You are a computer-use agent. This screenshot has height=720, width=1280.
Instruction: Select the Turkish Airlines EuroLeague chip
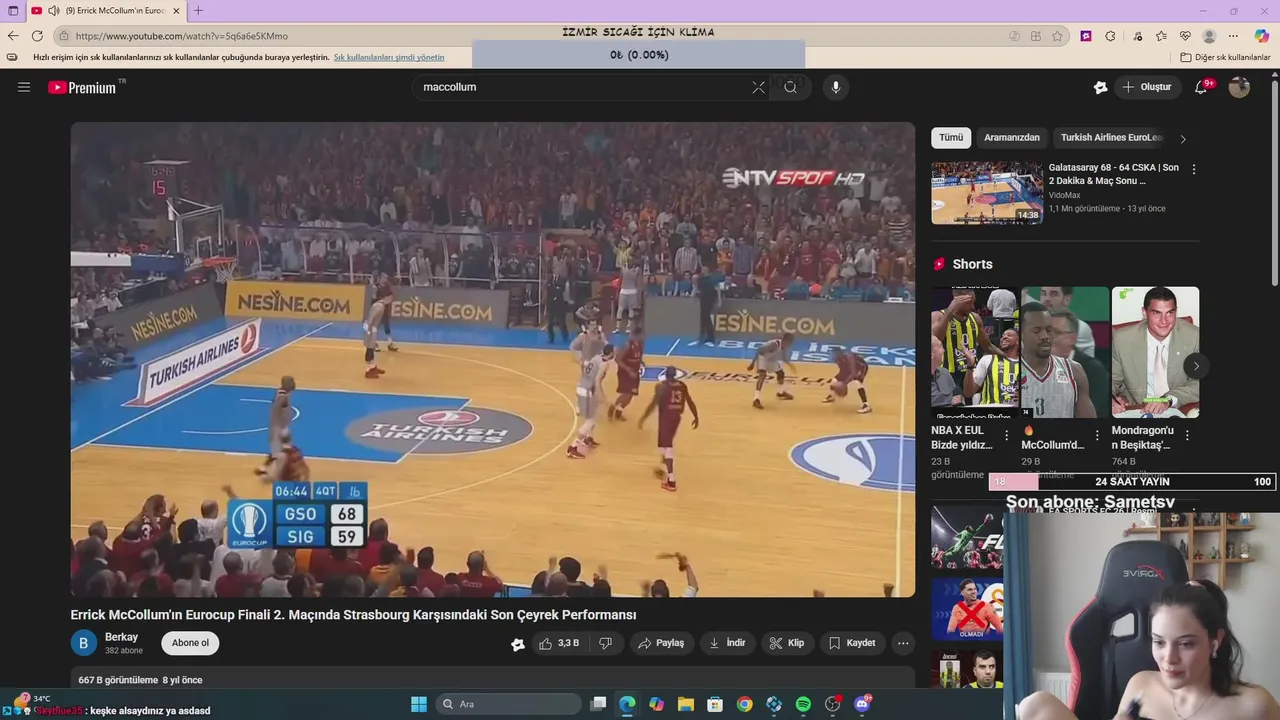point(1112,138)
